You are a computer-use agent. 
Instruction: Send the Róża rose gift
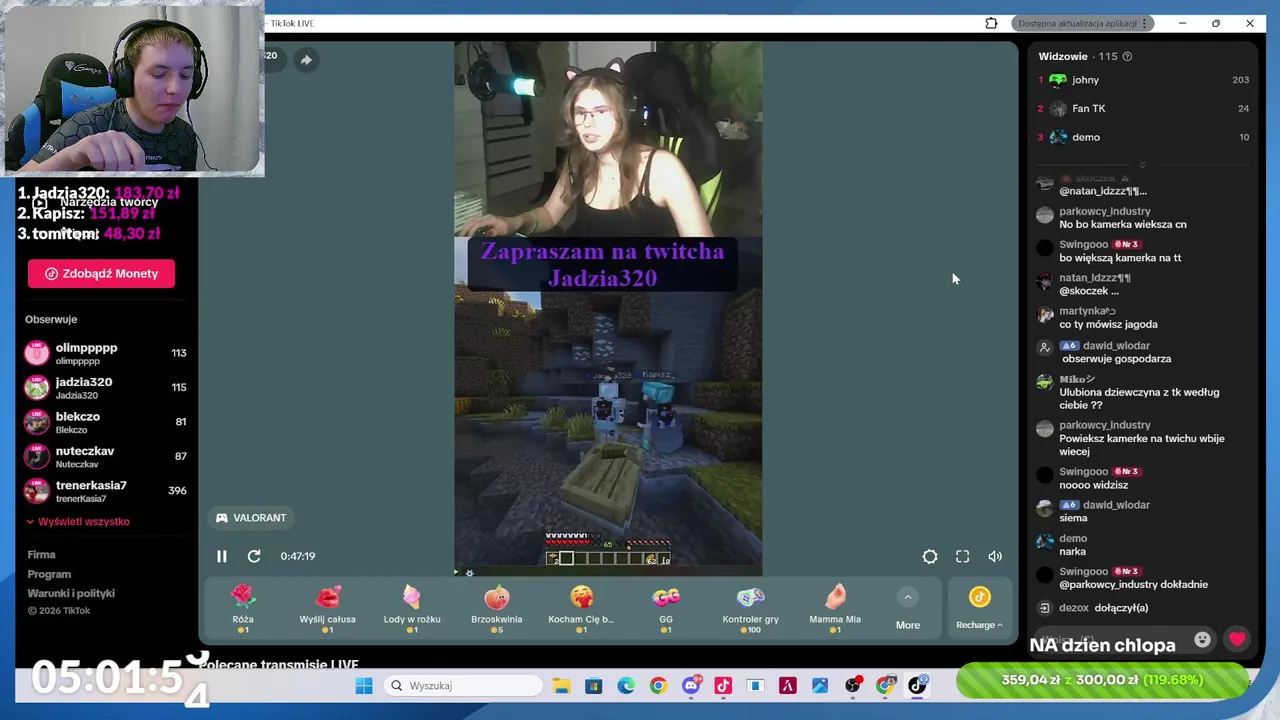pos(243,609)
